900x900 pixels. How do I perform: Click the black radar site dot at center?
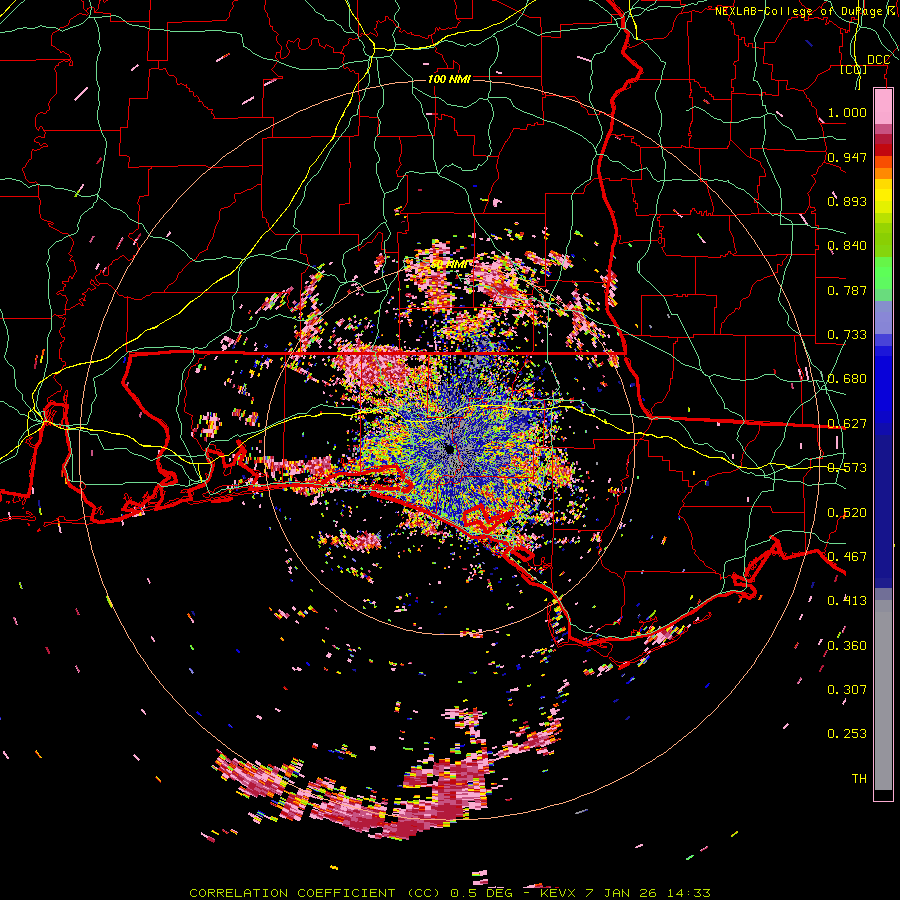(449, 449)
